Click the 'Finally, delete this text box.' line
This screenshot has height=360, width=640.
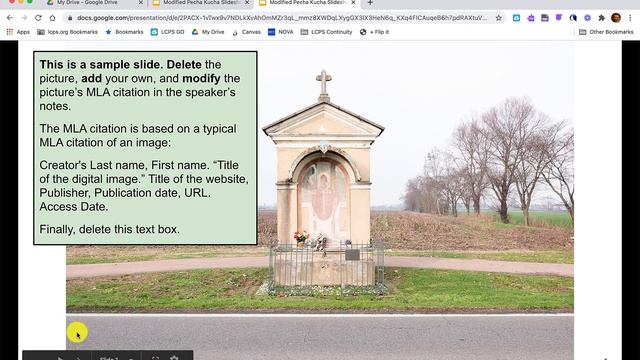[109, 229]
